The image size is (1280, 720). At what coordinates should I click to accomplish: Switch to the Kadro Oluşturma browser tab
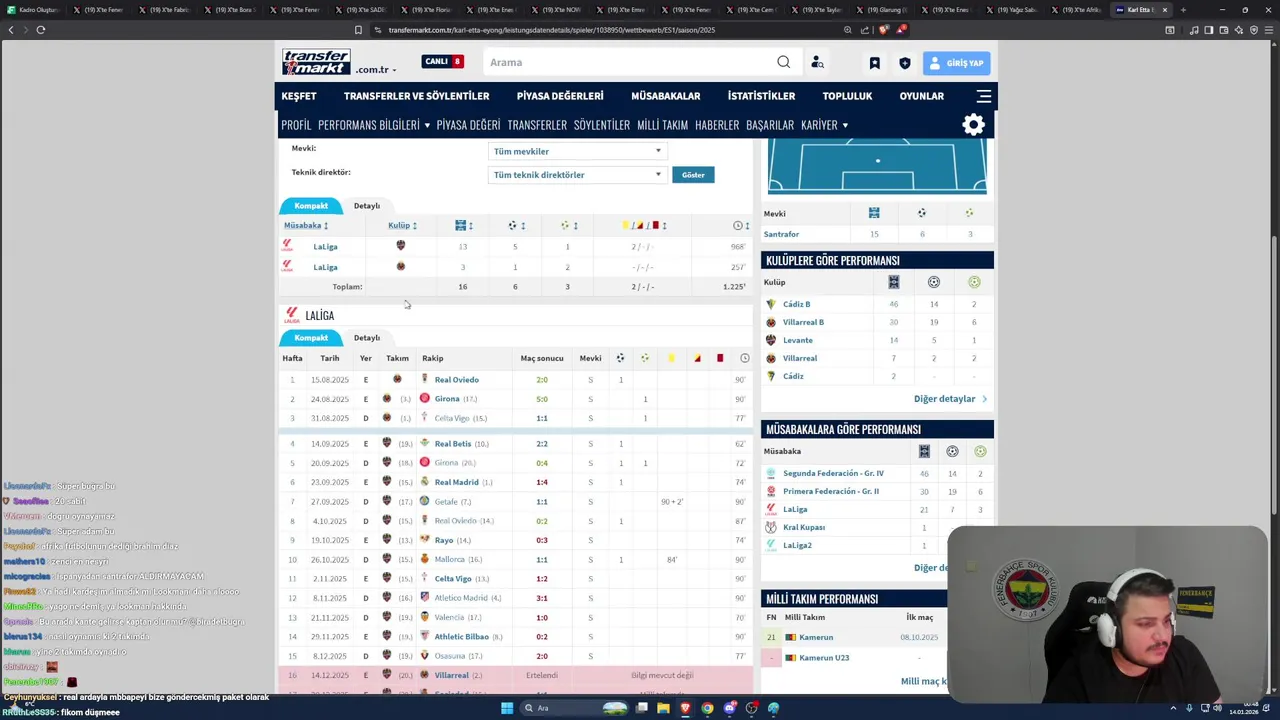pyautogui.click(x=33, y=10)
